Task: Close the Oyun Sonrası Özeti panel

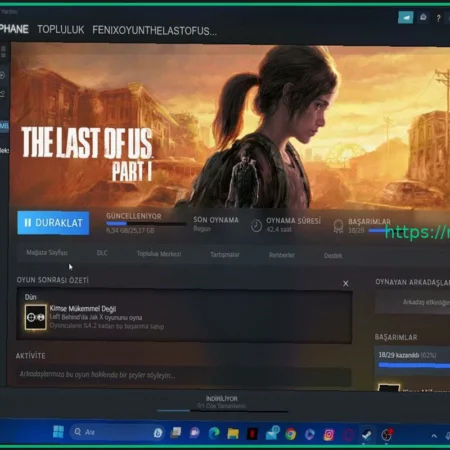Action: point(346,283)
